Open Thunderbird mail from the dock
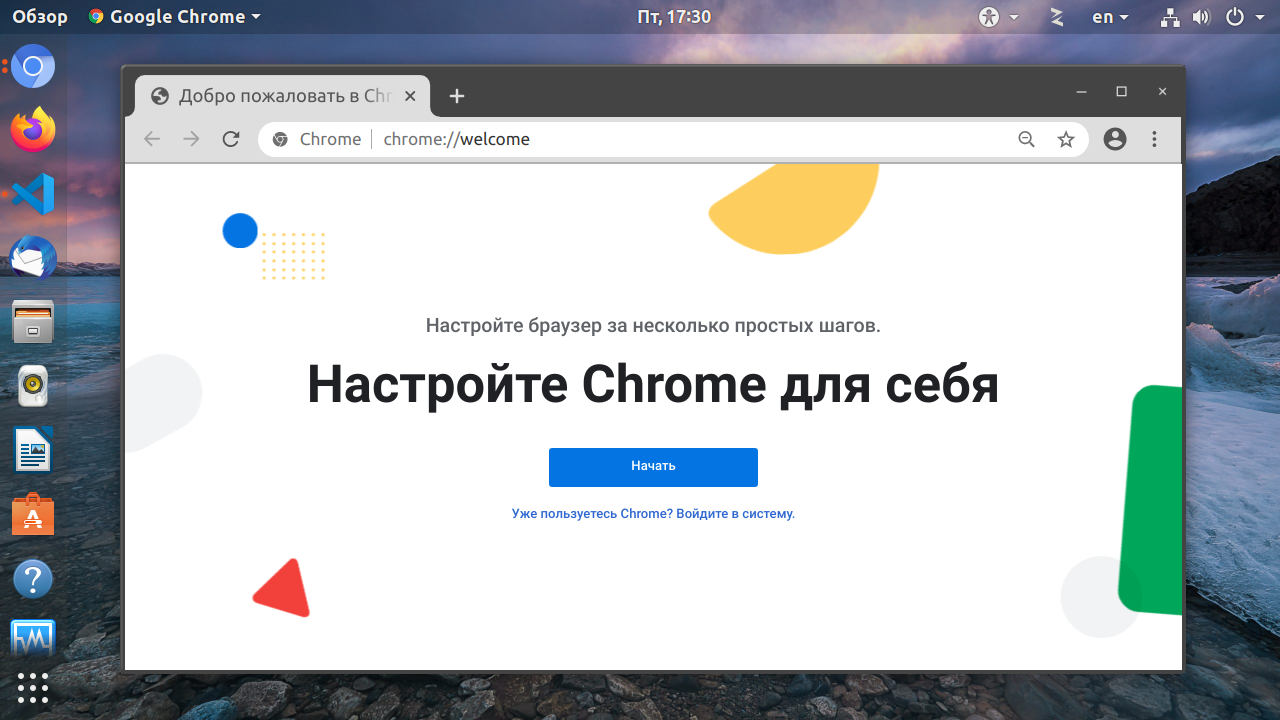 [33, 257]
